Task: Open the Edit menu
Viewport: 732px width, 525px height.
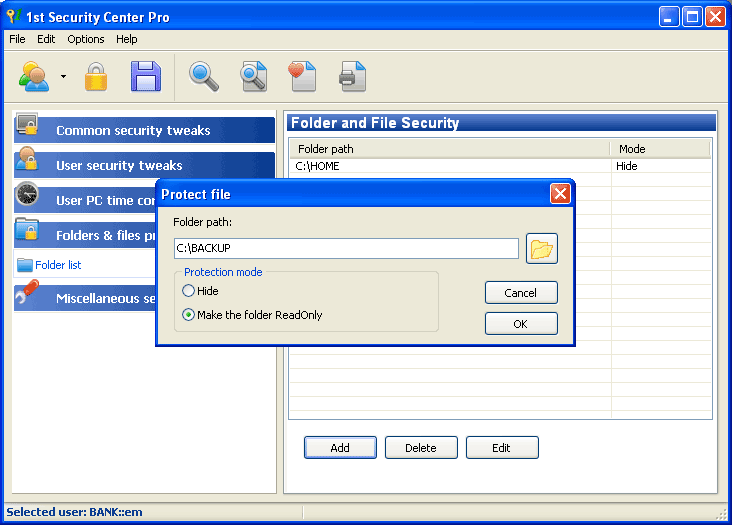Action: coord(46,39)
